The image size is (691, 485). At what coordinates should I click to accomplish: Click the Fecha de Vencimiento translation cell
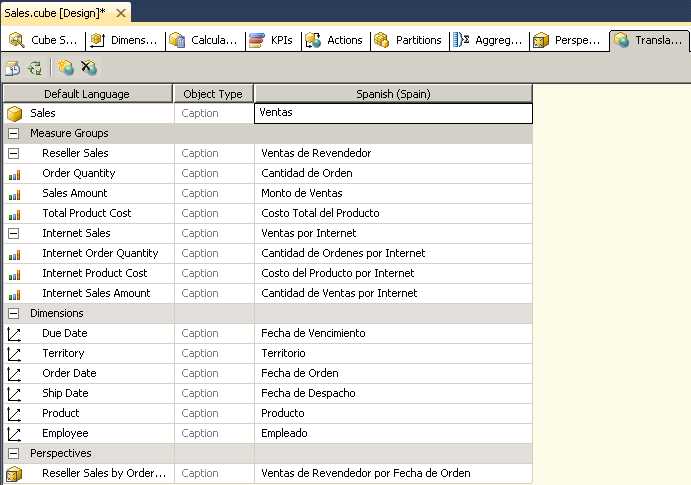tap(393, 333)
